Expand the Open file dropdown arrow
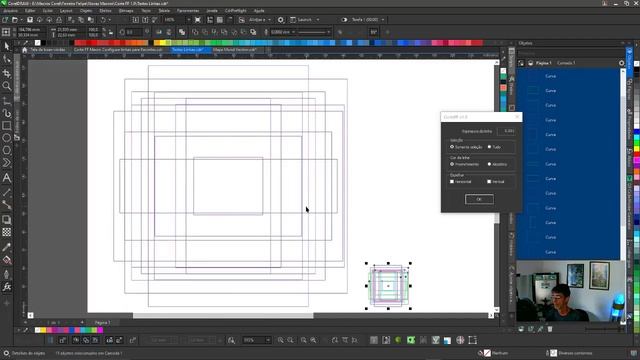The height and width of the screenshot is (360, 640). 21,20
